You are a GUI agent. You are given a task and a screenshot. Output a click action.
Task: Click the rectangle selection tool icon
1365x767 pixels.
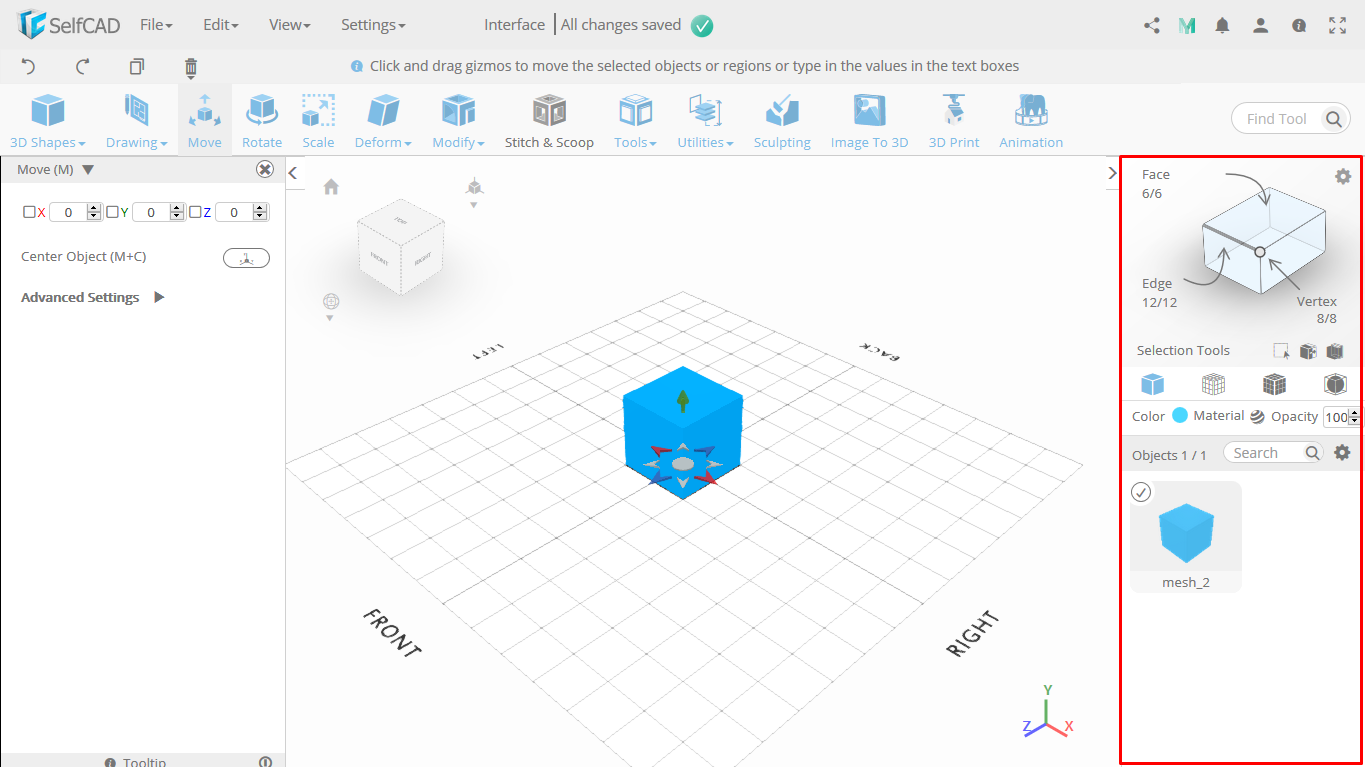pyautogui.click(x=1281, y=350)
